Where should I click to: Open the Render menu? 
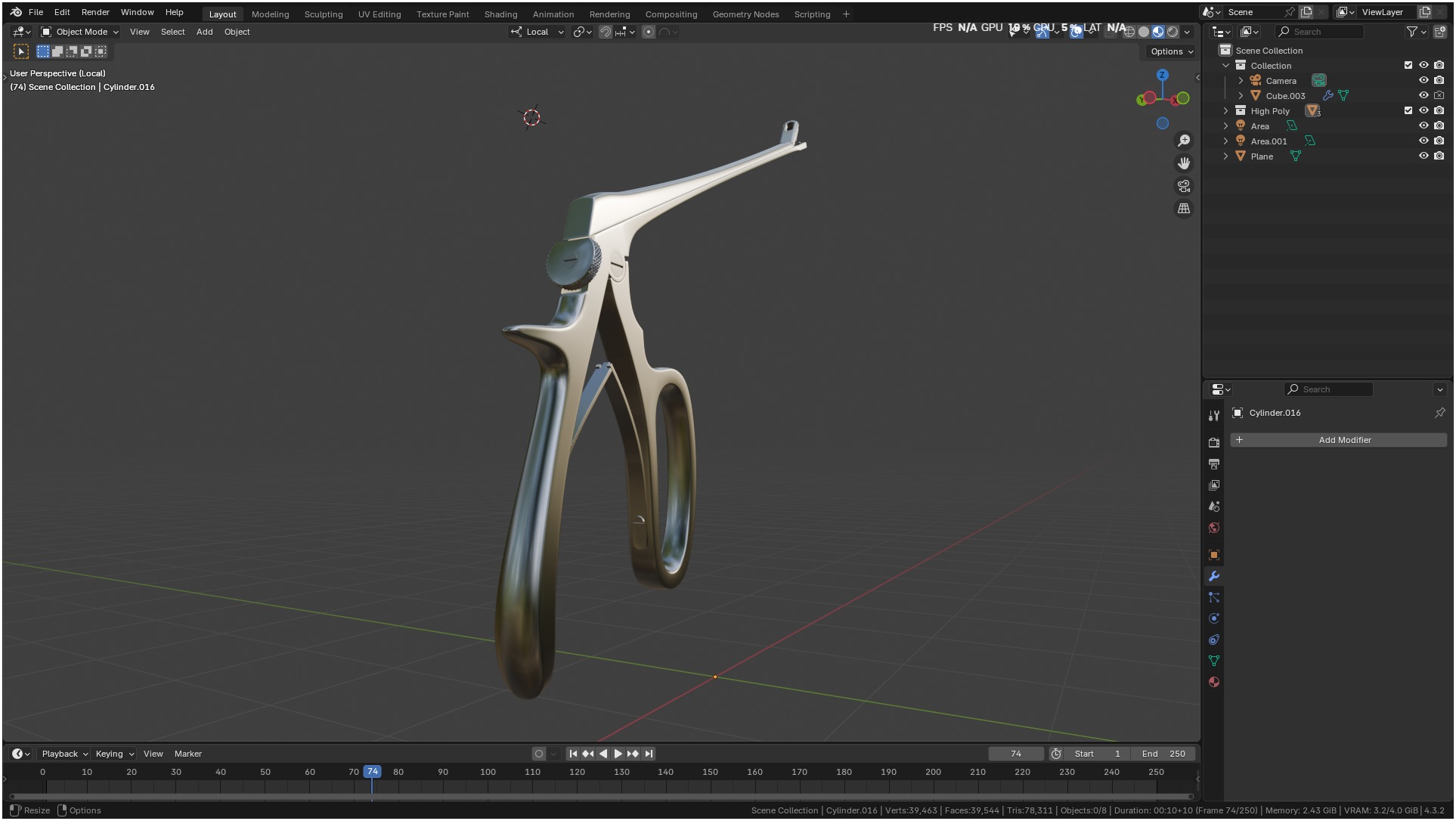click(x=95, y=12)
